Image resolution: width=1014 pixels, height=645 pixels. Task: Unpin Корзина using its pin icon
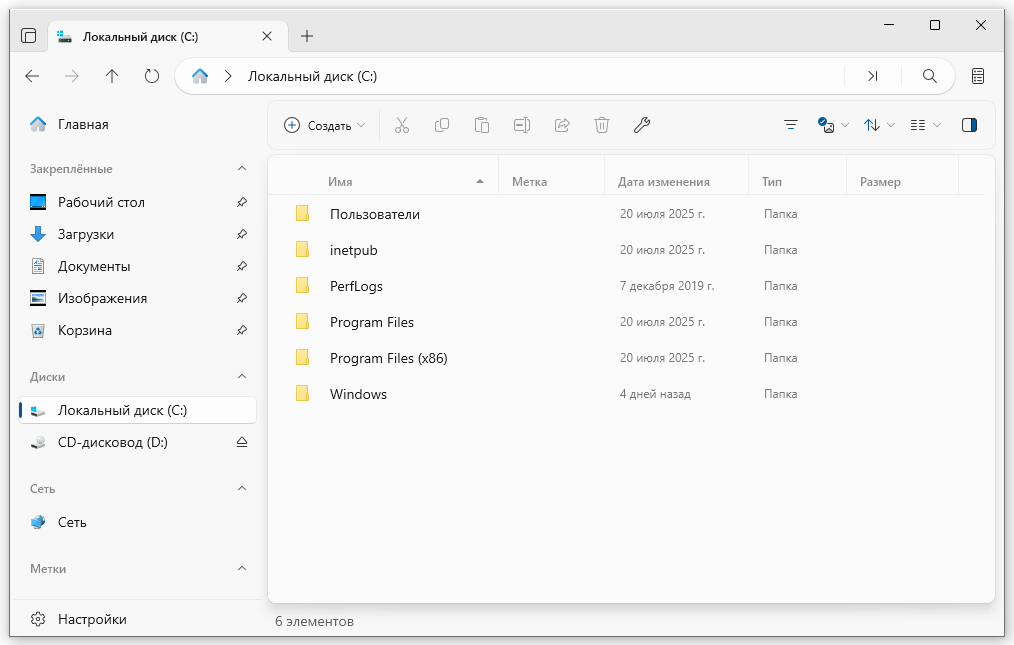[x=242, y=330]
